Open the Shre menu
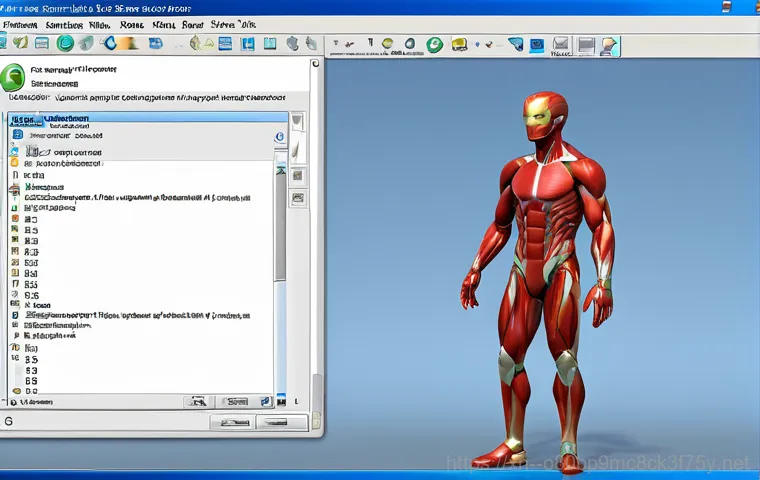Screen dimensions: 760x480 pyautogui.click(x=222, y=25)
